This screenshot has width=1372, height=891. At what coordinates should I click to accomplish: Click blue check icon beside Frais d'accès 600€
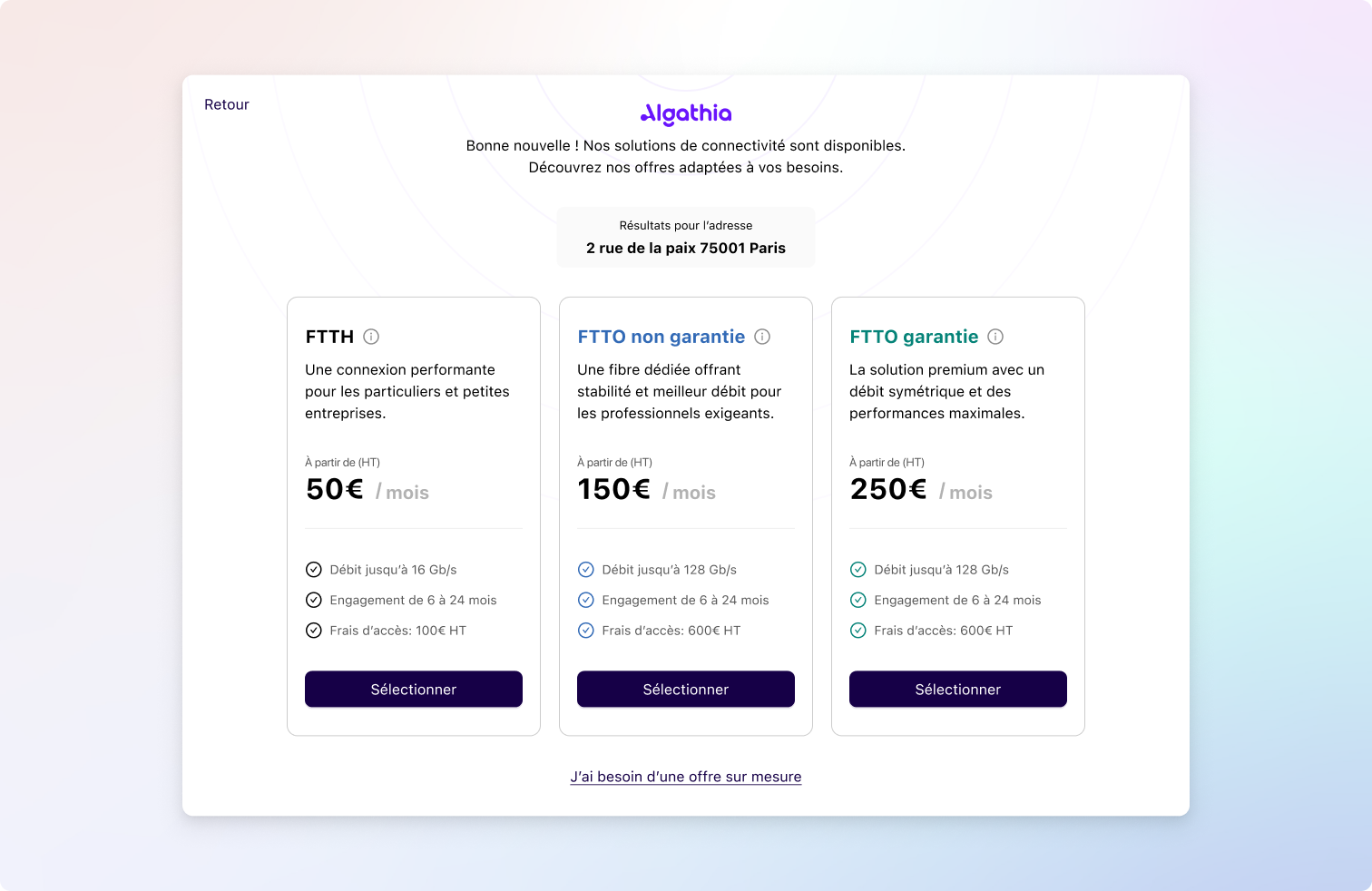586,631
